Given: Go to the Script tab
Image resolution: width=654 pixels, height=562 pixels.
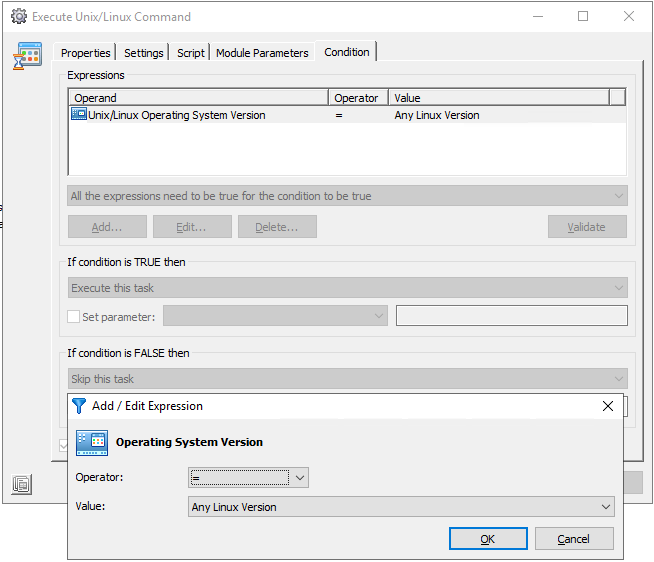Looking at the screenshot, I should pos(190,53).
